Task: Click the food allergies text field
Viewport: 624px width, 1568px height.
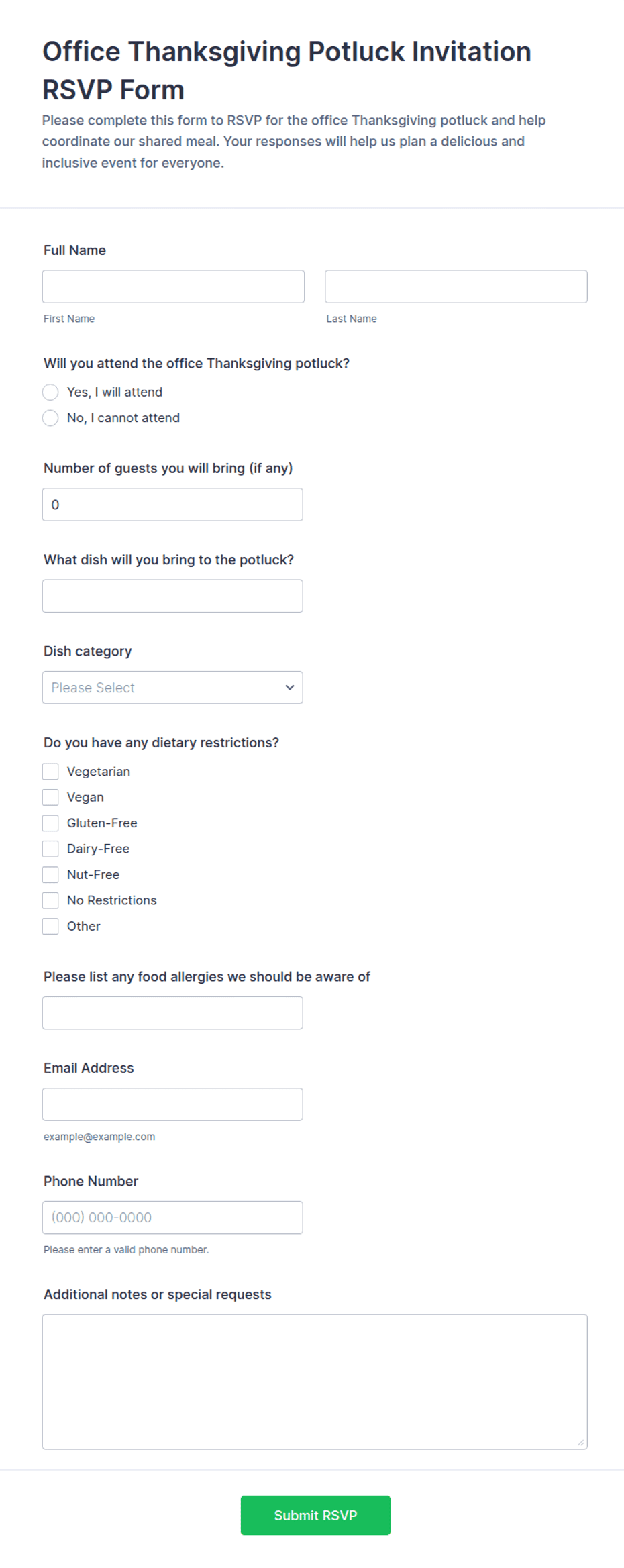Action: [x=172, y=1013]
